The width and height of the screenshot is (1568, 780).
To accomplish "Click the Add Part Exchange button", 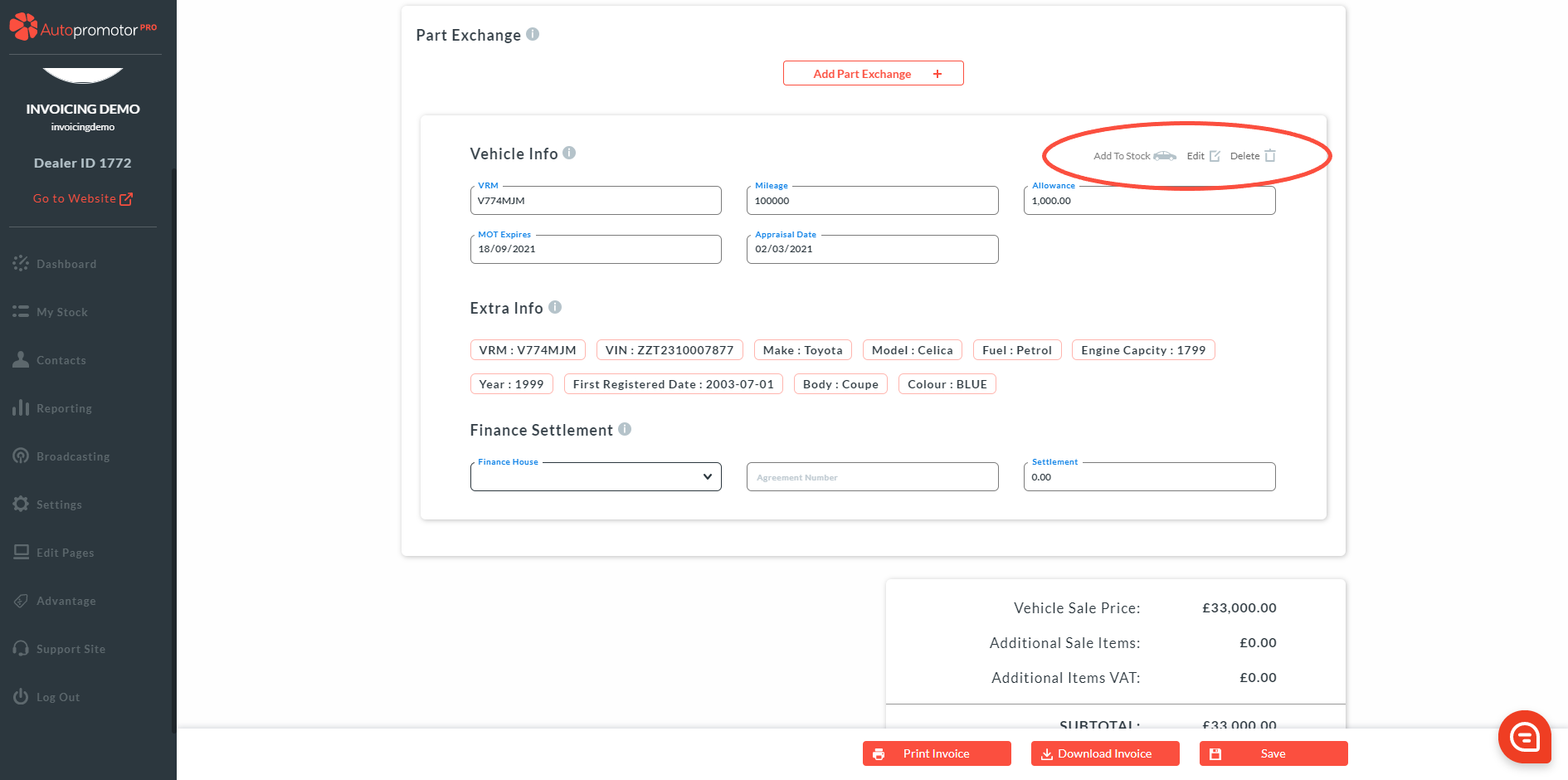I will click(873, 74).
